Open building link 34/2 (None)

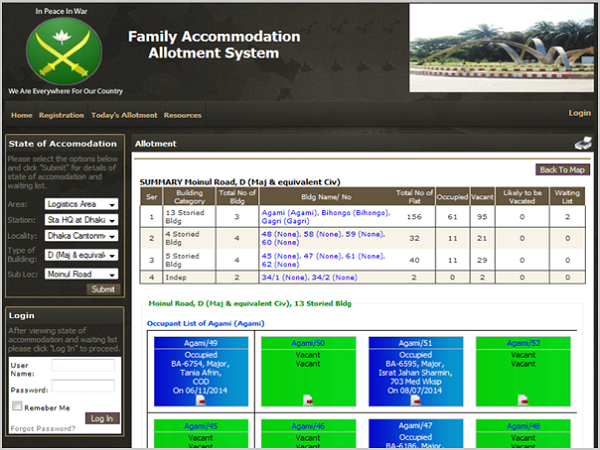tap(334, 277)
